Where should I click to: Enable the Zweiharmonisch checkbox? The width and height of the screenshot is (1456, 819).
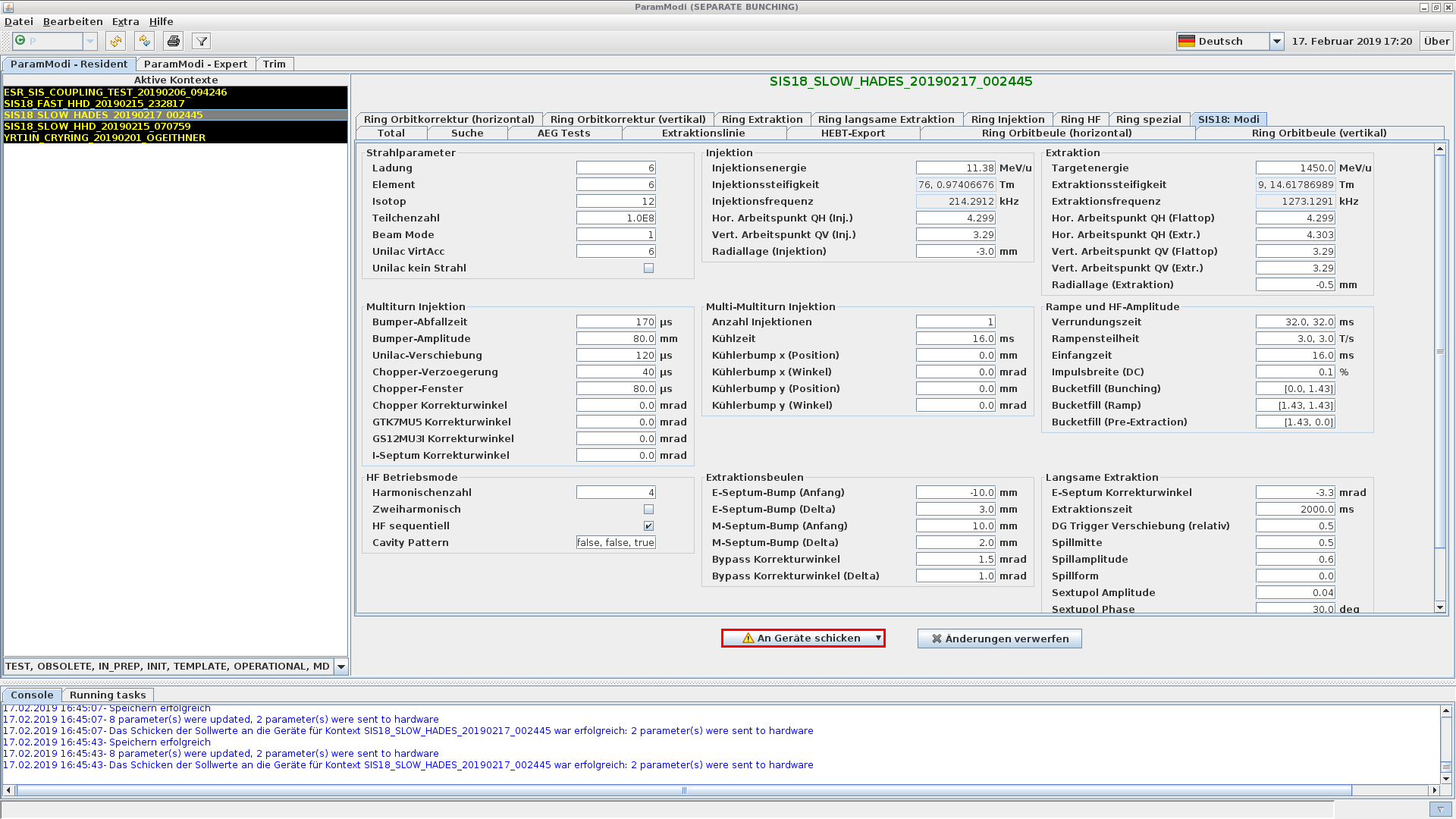648,510
